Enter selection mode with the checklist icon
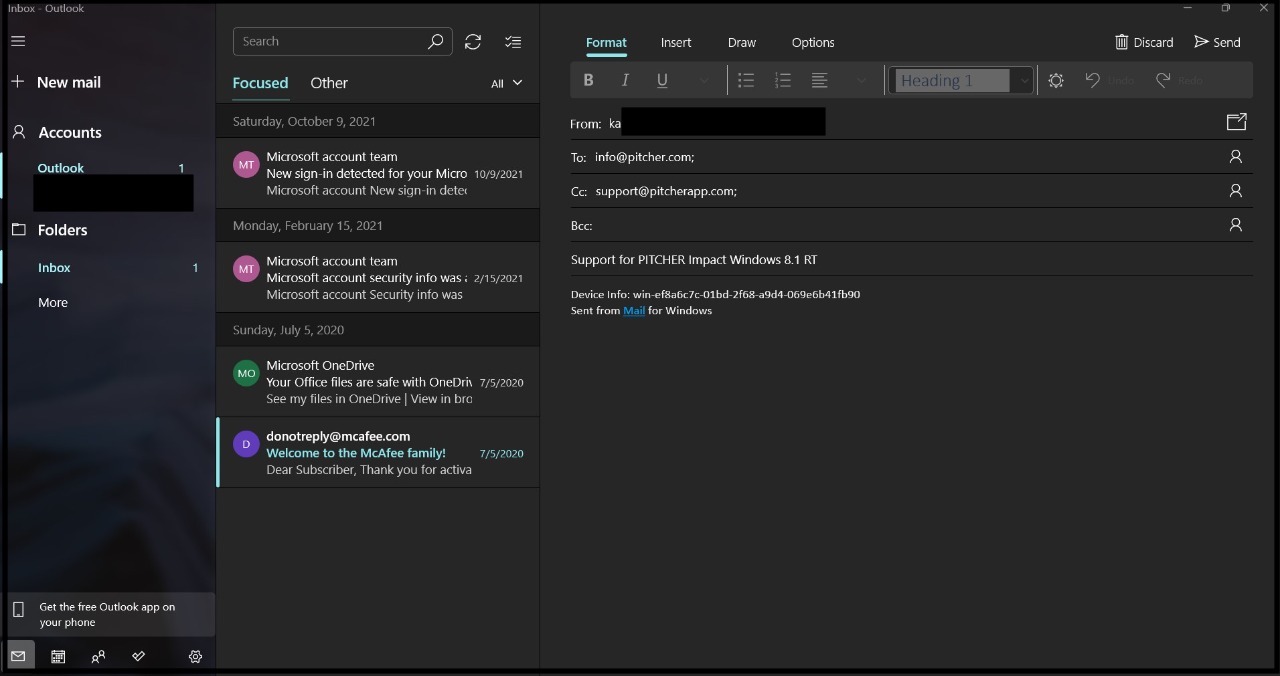 point(513,41)
